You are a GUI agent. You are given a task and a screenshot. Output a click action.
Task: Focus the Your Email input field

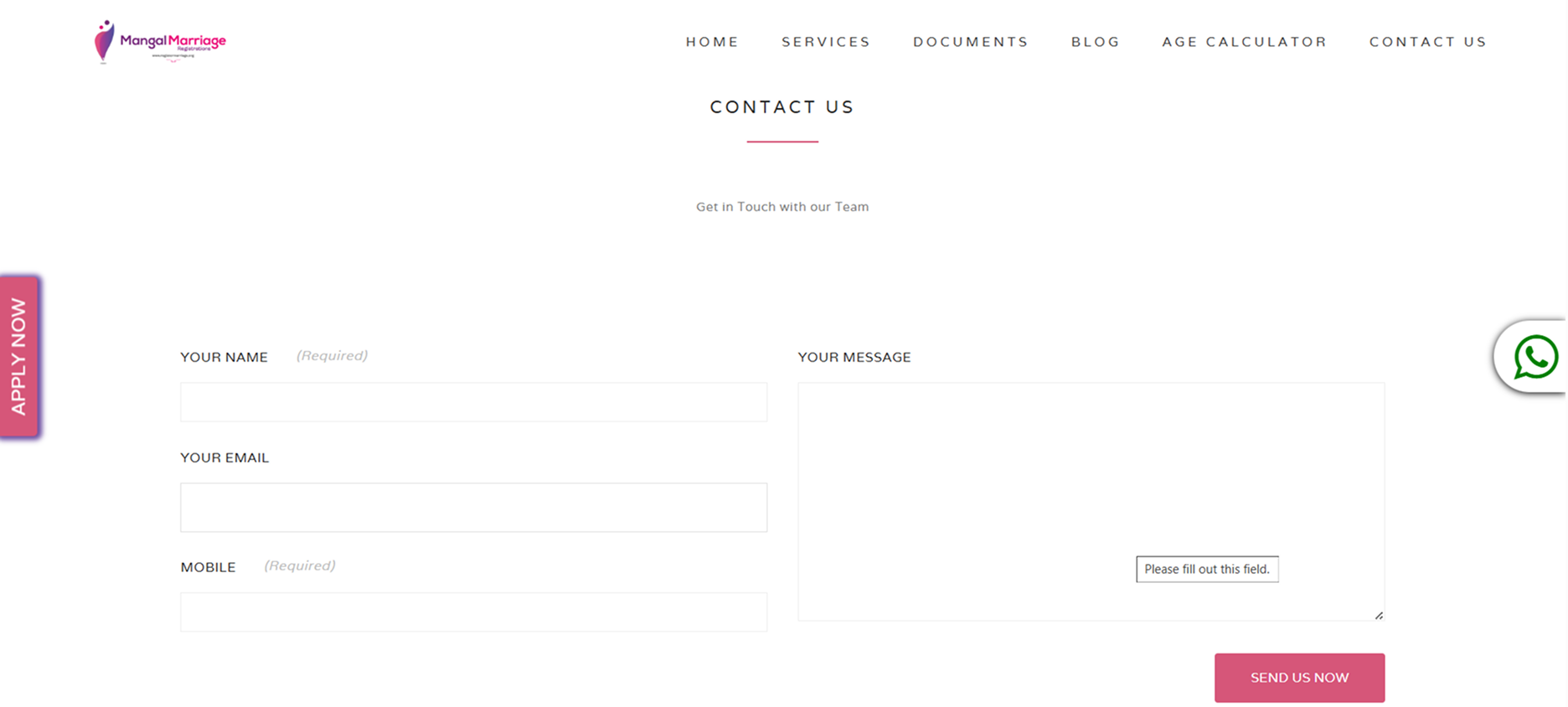point(473,507)
